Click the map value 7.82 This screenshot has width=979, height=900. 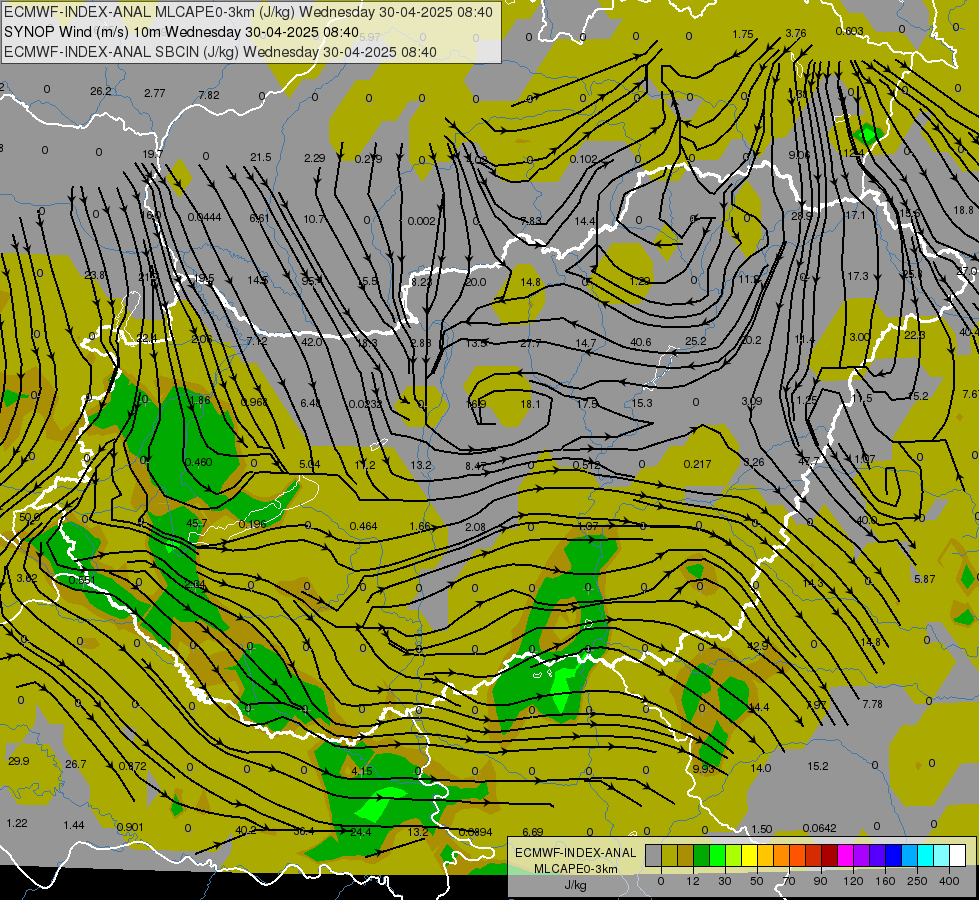209,95
